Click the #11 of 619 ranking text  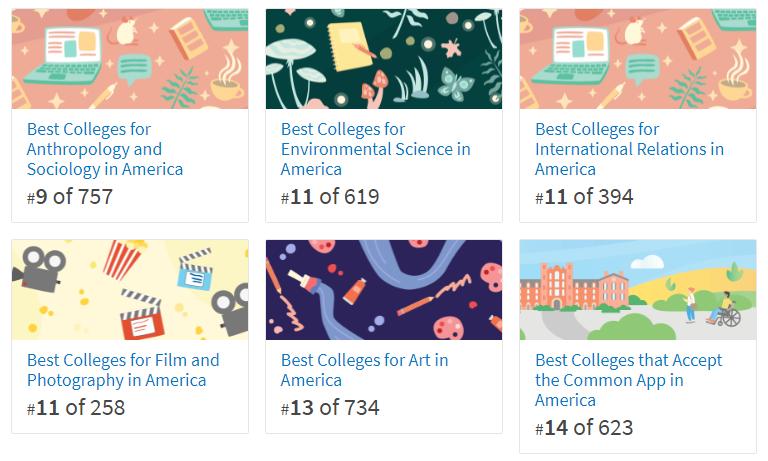point(330,197)
